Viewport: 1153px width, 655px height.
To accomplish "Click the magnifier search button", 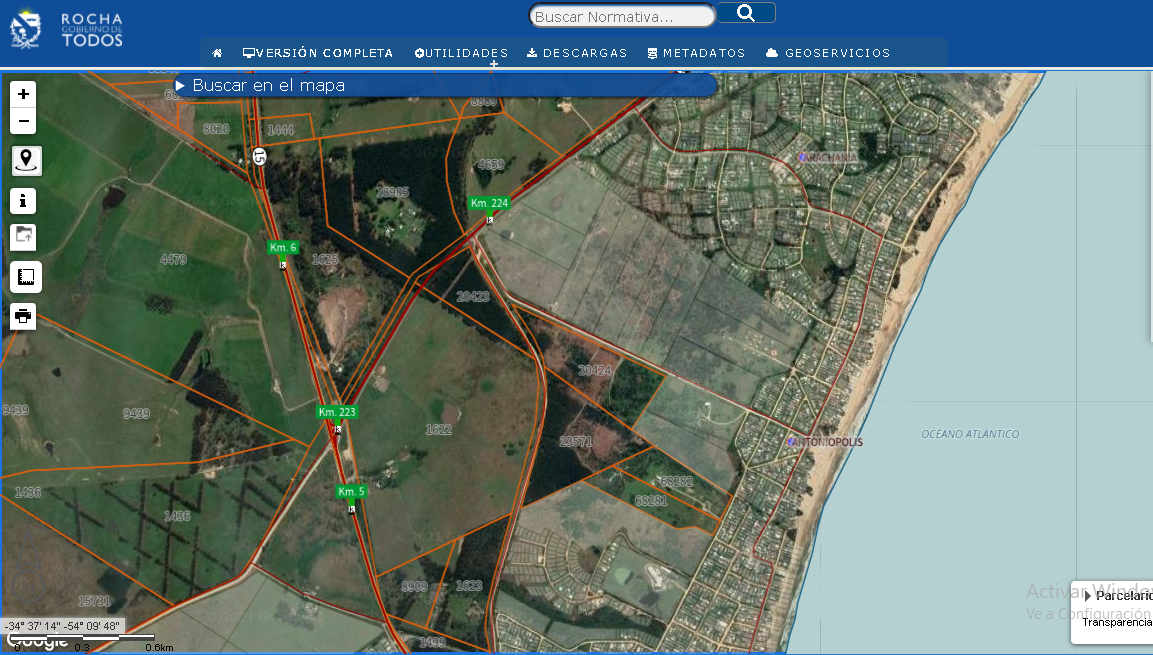I will (746, 13).
